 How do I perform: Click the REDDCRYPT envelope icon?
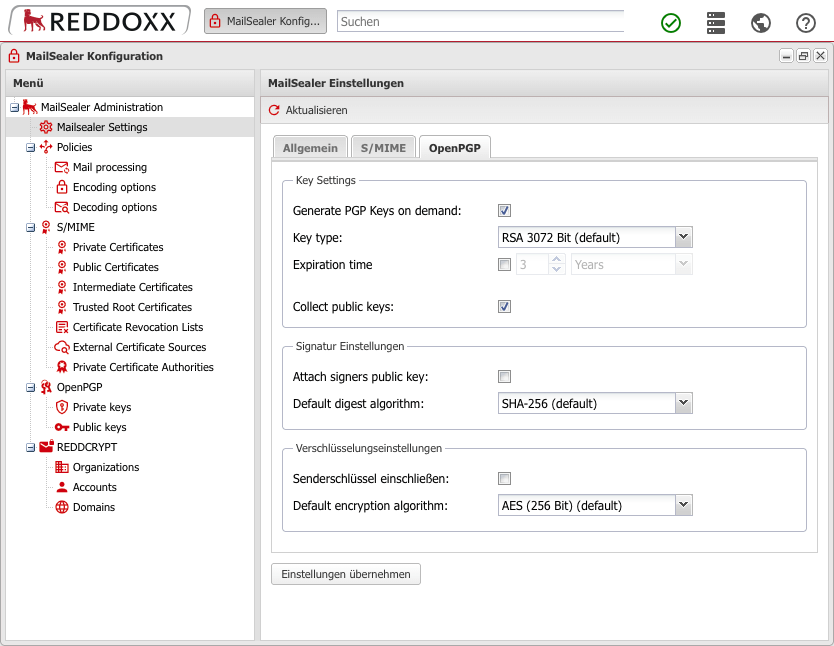pyautogui.click(x=46, y=447)
